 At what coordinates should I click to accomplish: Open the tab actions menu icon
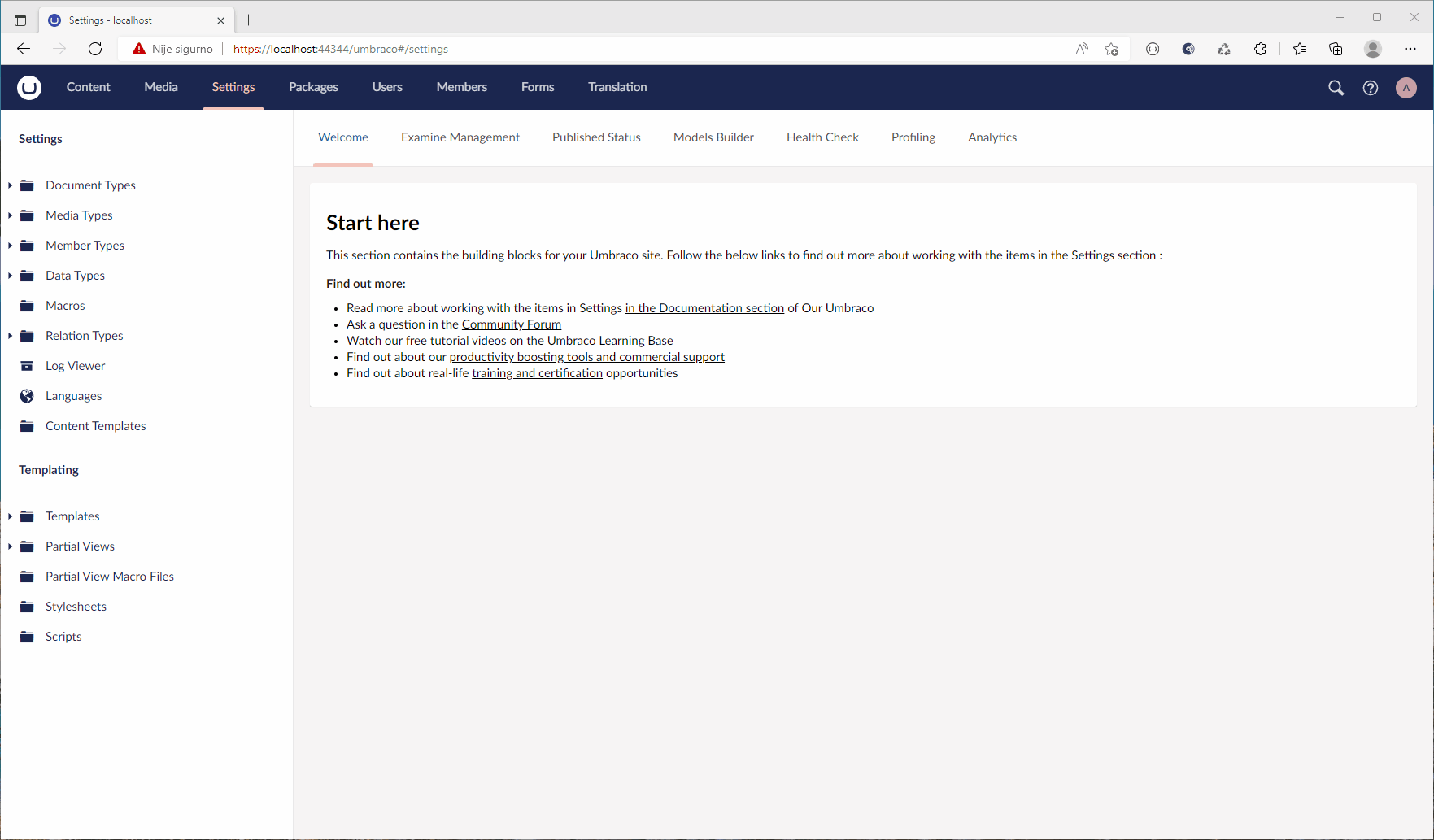point(20,20)
